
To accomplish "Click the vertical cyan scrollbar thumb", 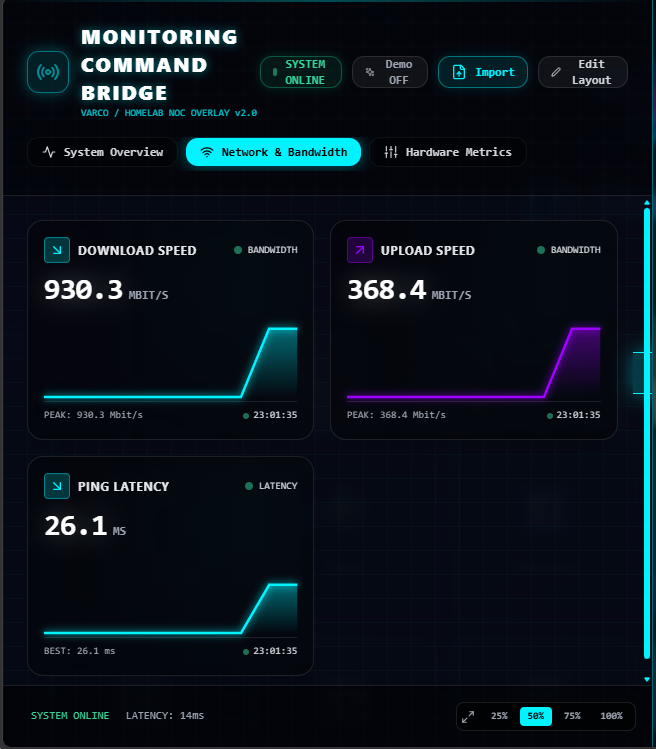I will pyautogui.click(x=647, y=433).
